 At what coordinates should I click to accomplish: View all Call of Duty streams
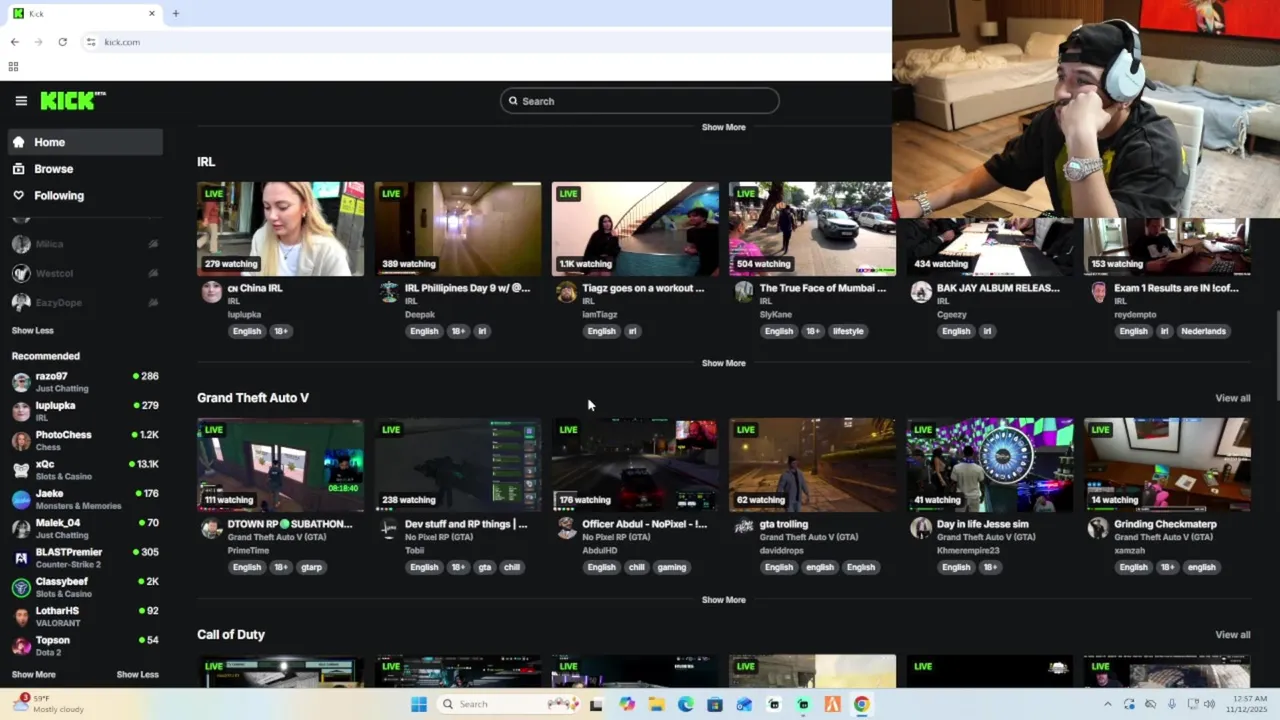click(1233, 635)
